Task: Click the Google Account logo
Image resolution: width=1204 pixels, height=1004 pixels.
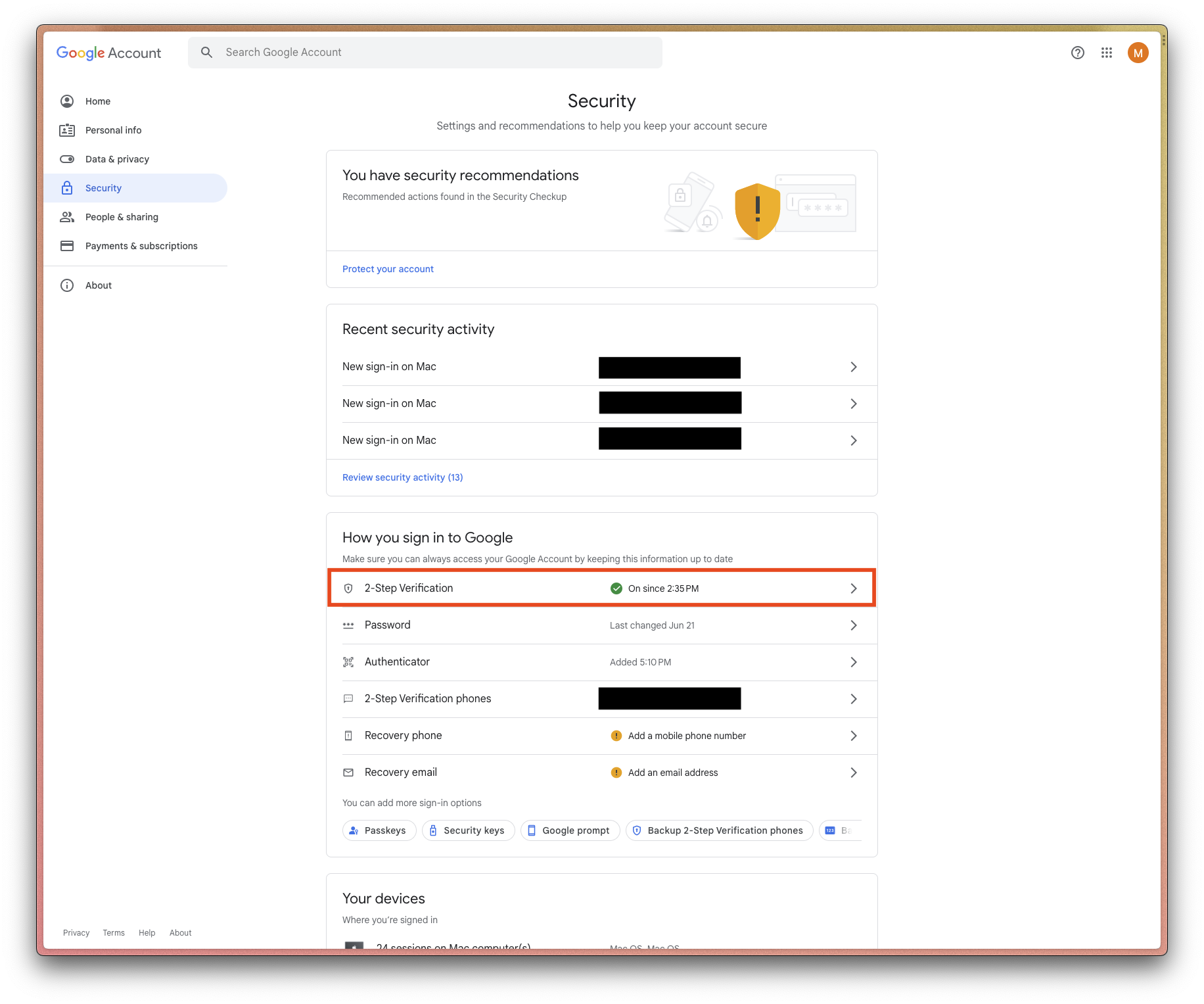Action: click(108, 53)
